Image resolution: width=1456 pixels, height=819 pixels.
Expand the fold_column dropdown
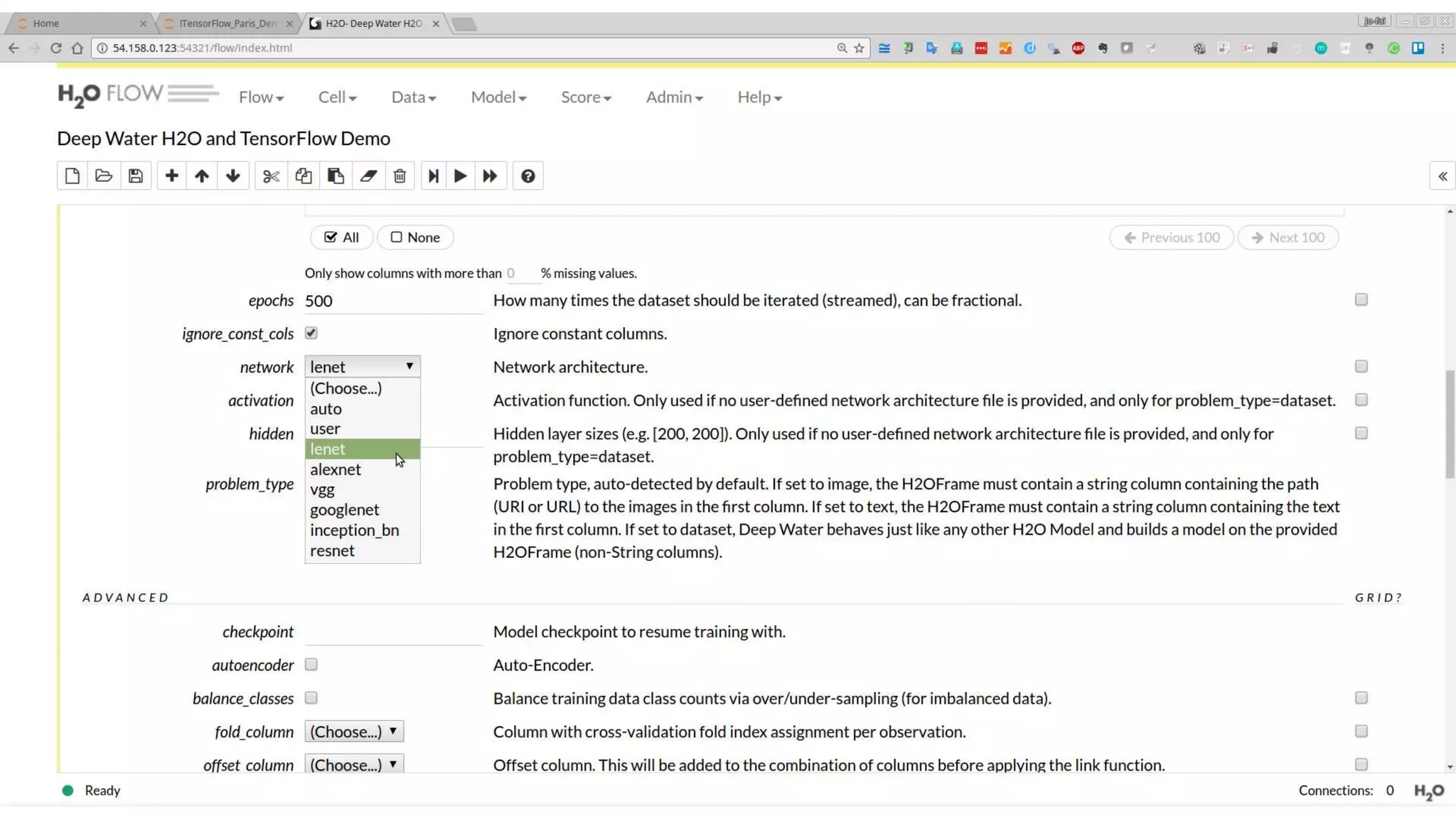(354, 731)
